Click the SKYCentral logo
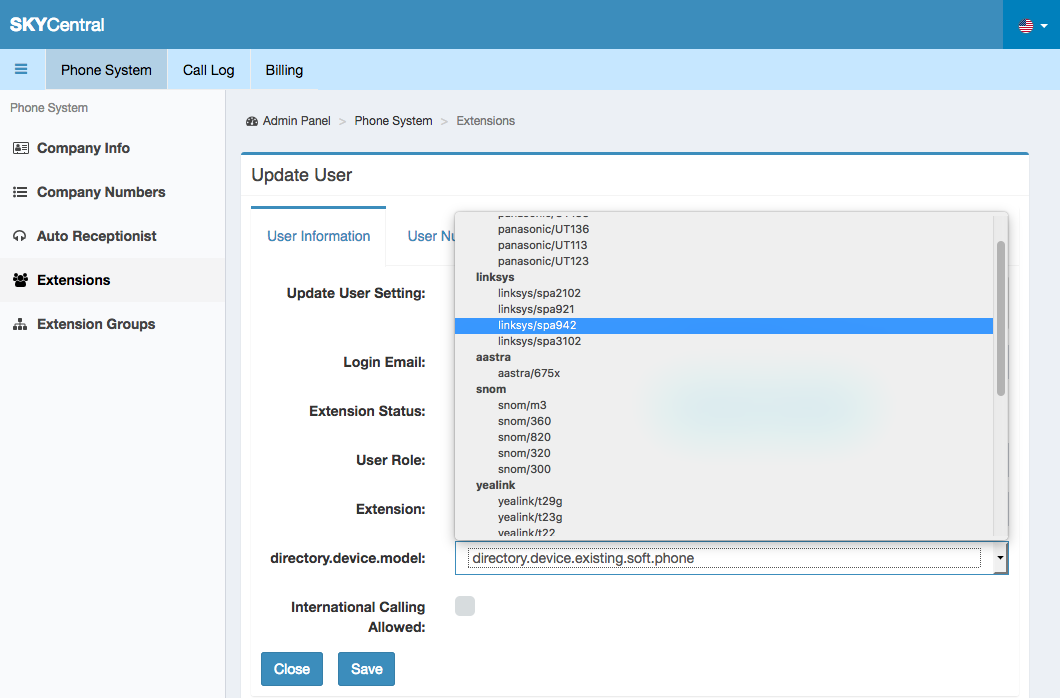This screenshot has height=698, width=1060. tap(57, 25)
